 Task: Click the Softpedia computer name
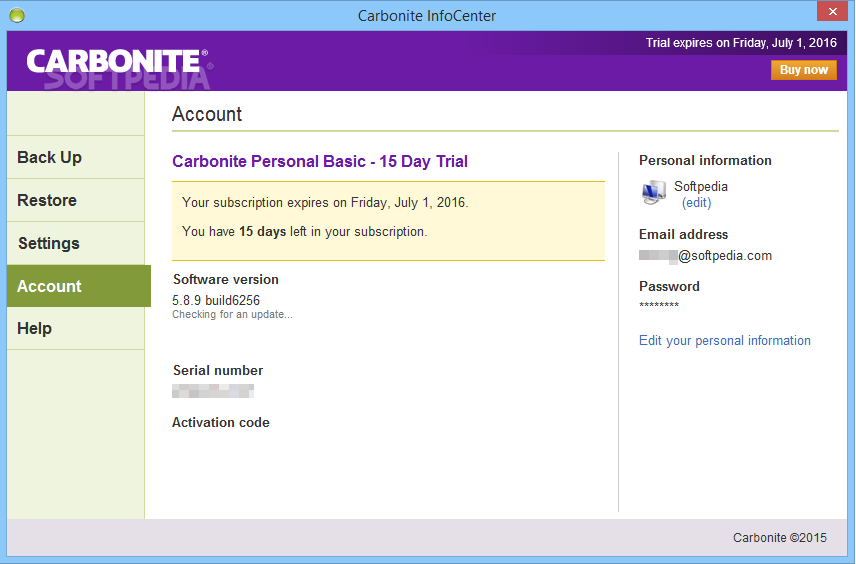coord(701,187)
